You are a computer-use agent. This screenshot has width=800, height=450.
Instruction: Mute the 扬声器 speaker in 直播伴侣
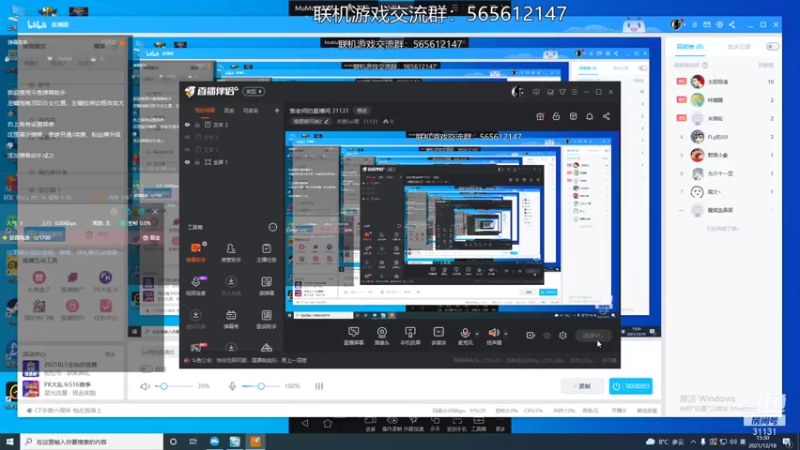click(x=493, y=336)
